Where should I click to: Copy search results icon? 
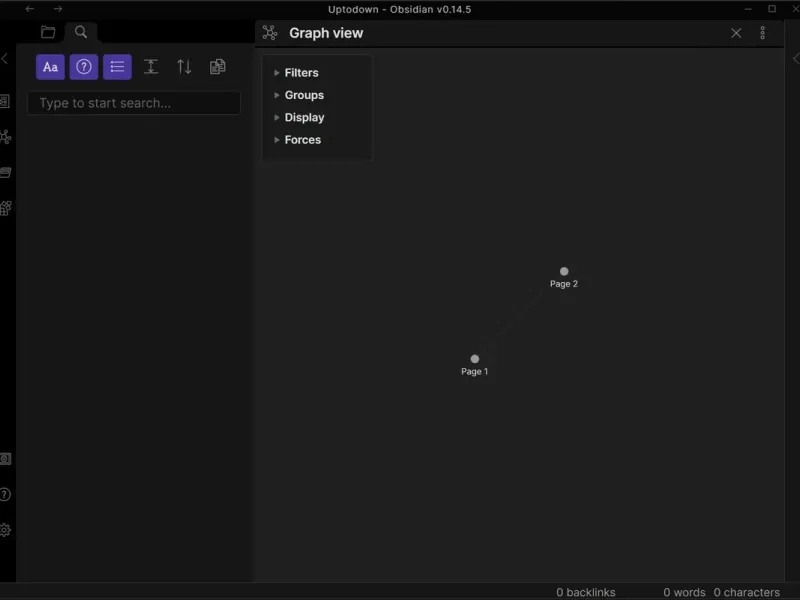tap(218, 67)
